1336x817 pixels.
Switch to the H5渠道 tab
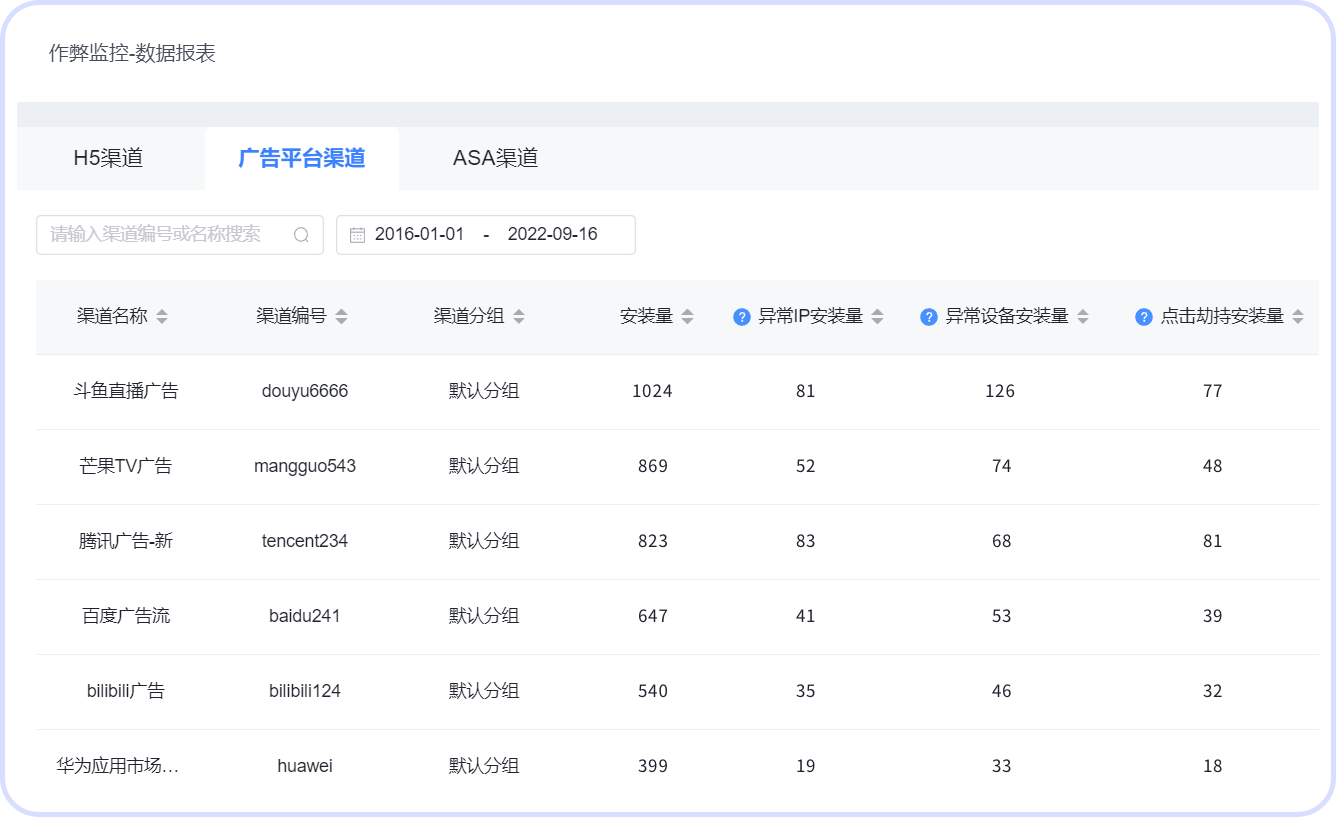tap(108, 158)
